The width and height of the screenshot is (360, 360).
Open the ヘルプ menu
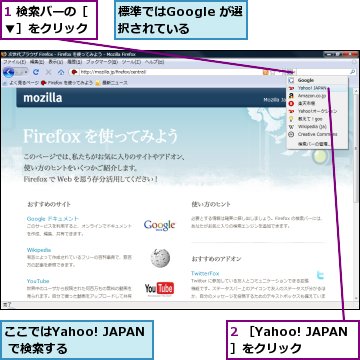[154, 62]
